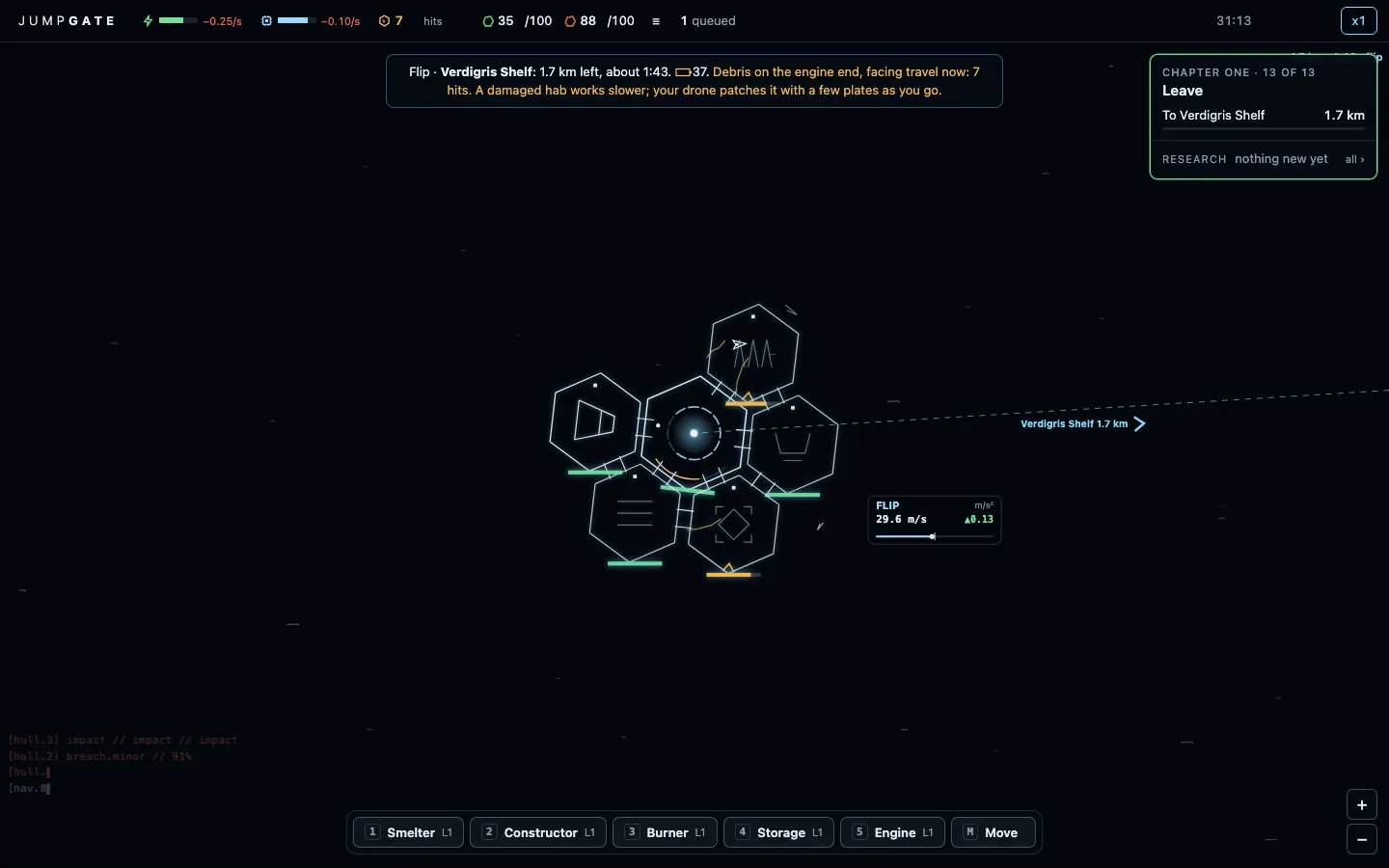Screen dimensions: 1389x868
Task: Click the orange hexagon resource icon beside 88
Action: (x=570, y=20)
